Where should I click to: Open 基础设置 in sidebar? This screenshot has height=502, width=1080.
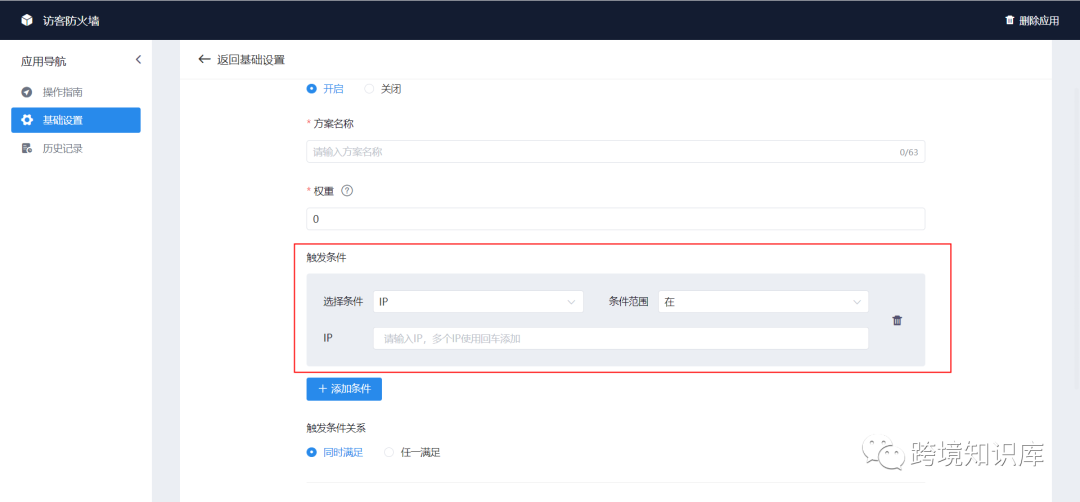click(76, 120)
